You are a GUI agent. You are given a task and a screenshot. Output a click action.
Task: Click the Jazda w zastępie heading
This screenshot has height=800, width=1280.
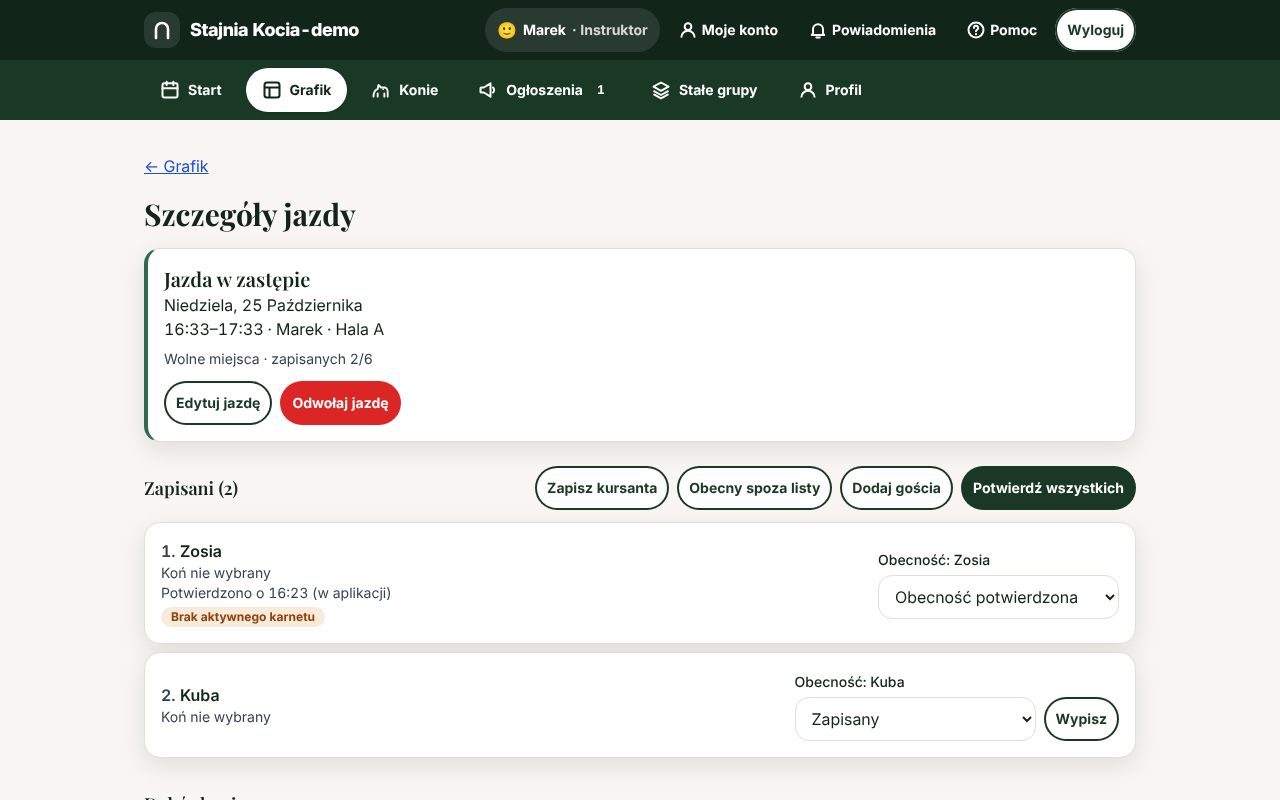point(237,280)
